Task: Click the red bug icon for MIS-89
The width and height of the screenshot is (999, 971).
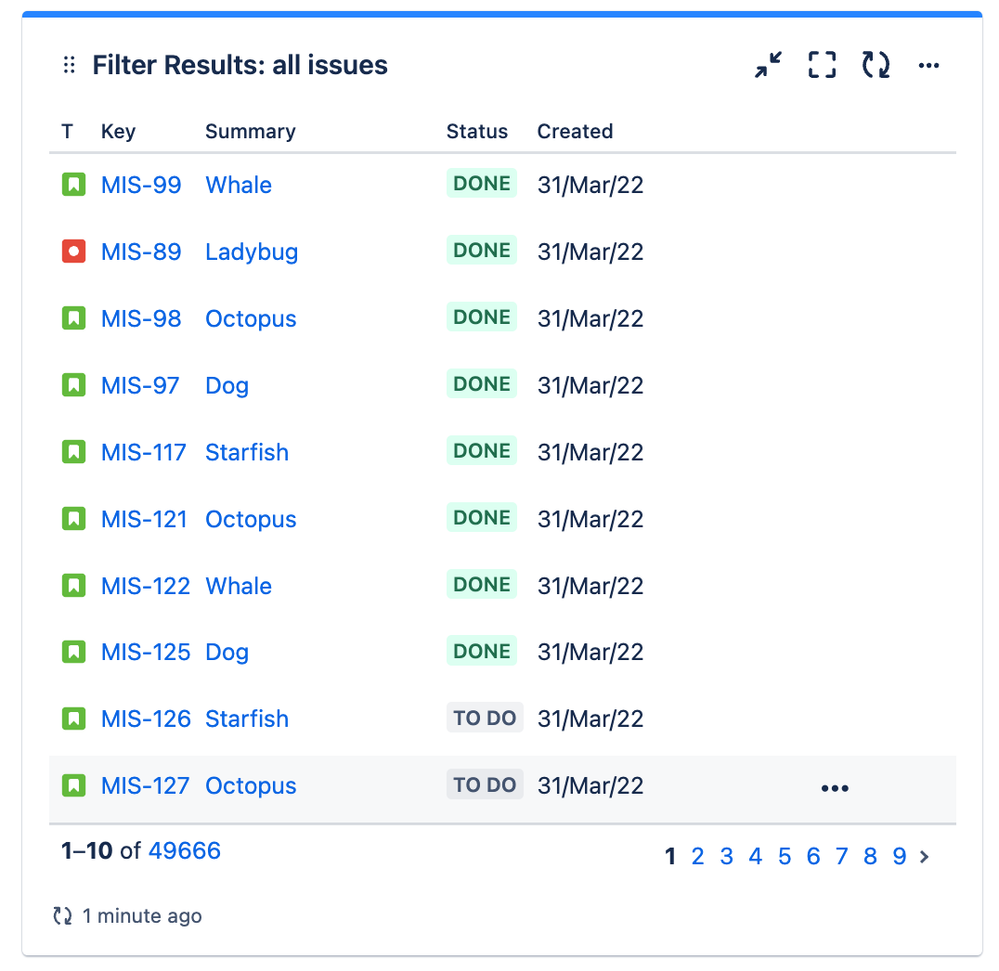Action: [73, 251]
